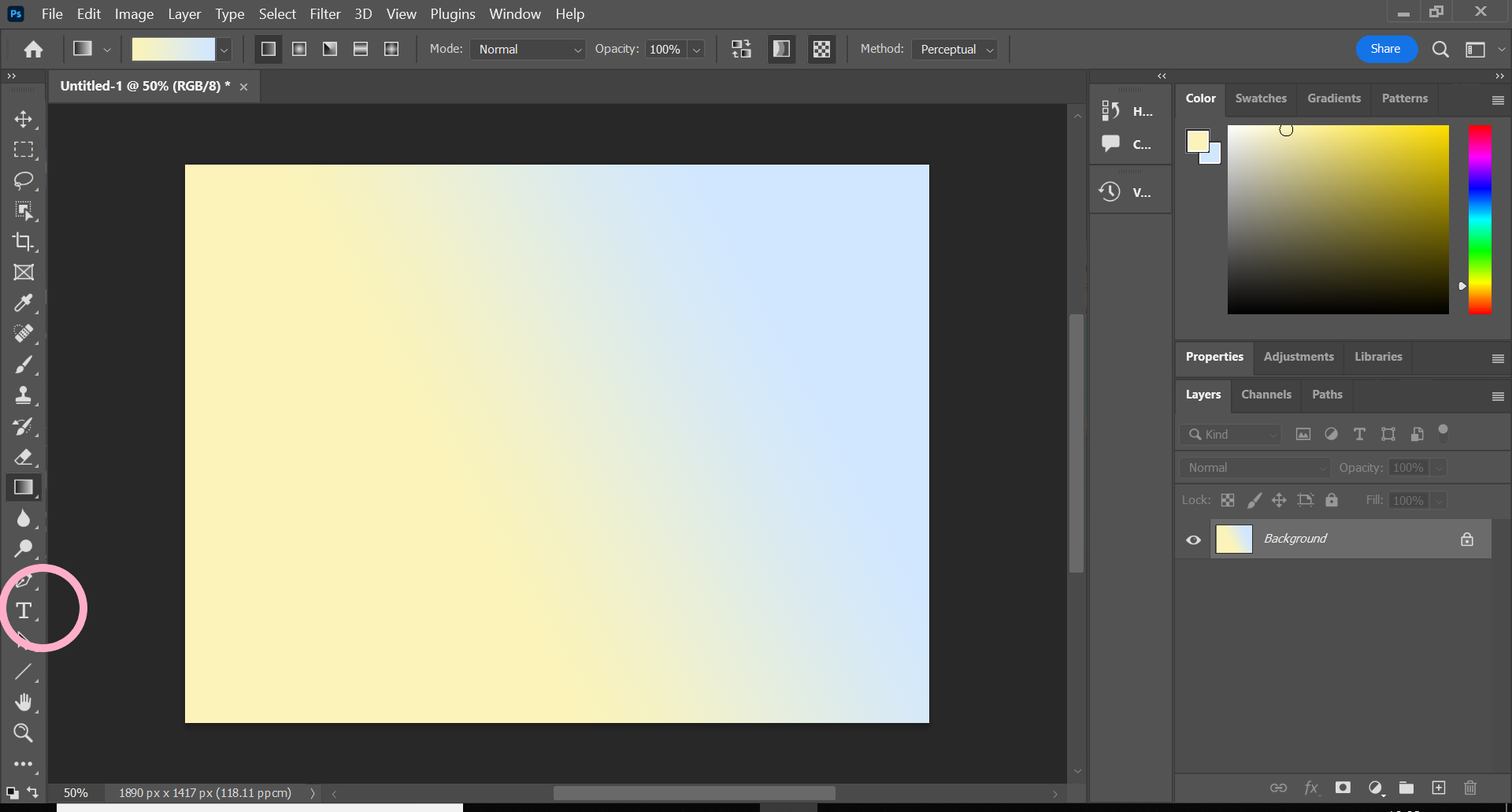This screenshot has width=1512, height=812.
Task: Open the Opacity 100% dropdown arrow
Action: pyautogui.click(x=696, y=50)
